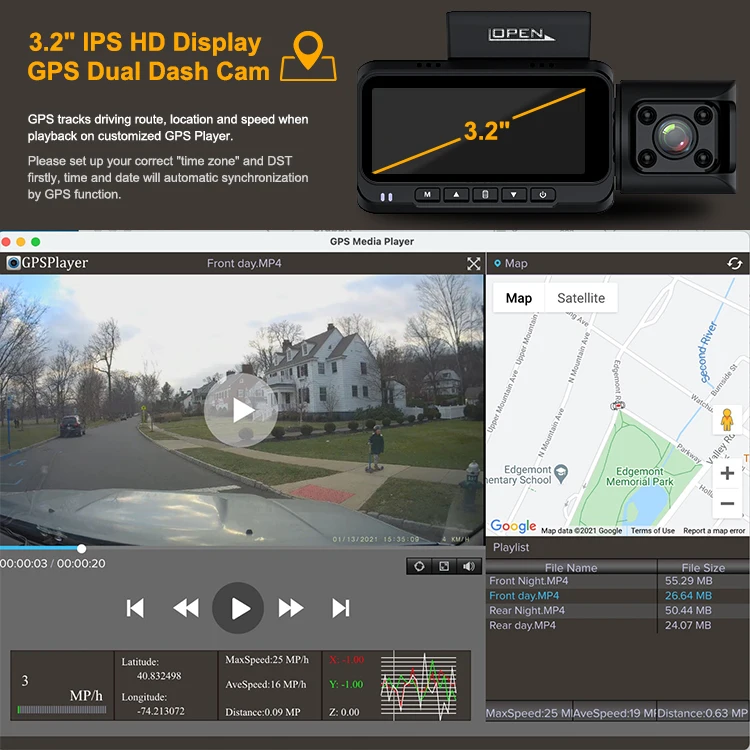The width and height of the screenshot is (750, 750).
Task: Click the 24.07 MB file size cell
Action: pyautogui.click(x=688, y=625)
